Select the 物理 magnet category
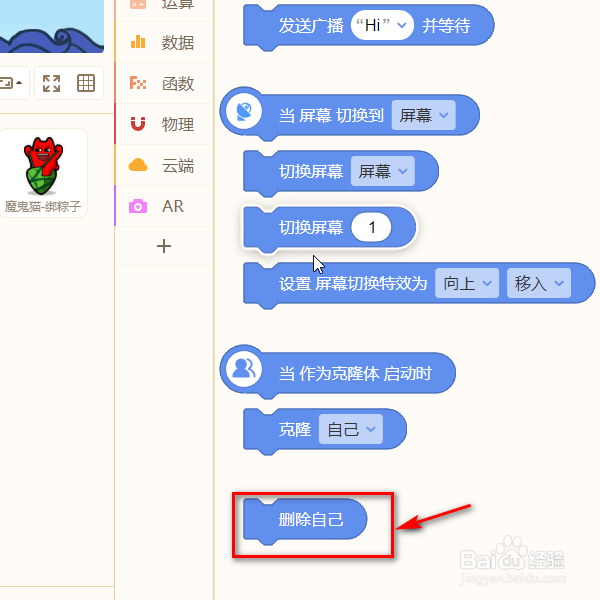This screenshot has width=600, height=600. click(x=164, y=124)
